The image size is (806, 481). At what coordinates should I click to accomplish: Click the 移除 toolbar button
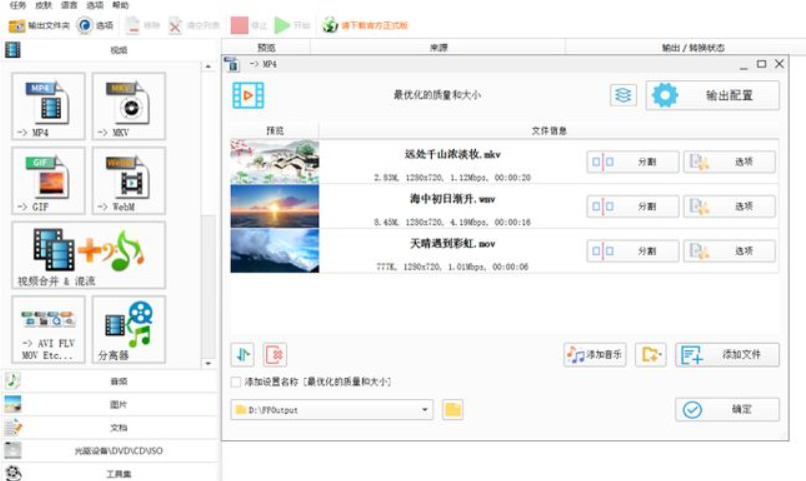coord(143,25)
